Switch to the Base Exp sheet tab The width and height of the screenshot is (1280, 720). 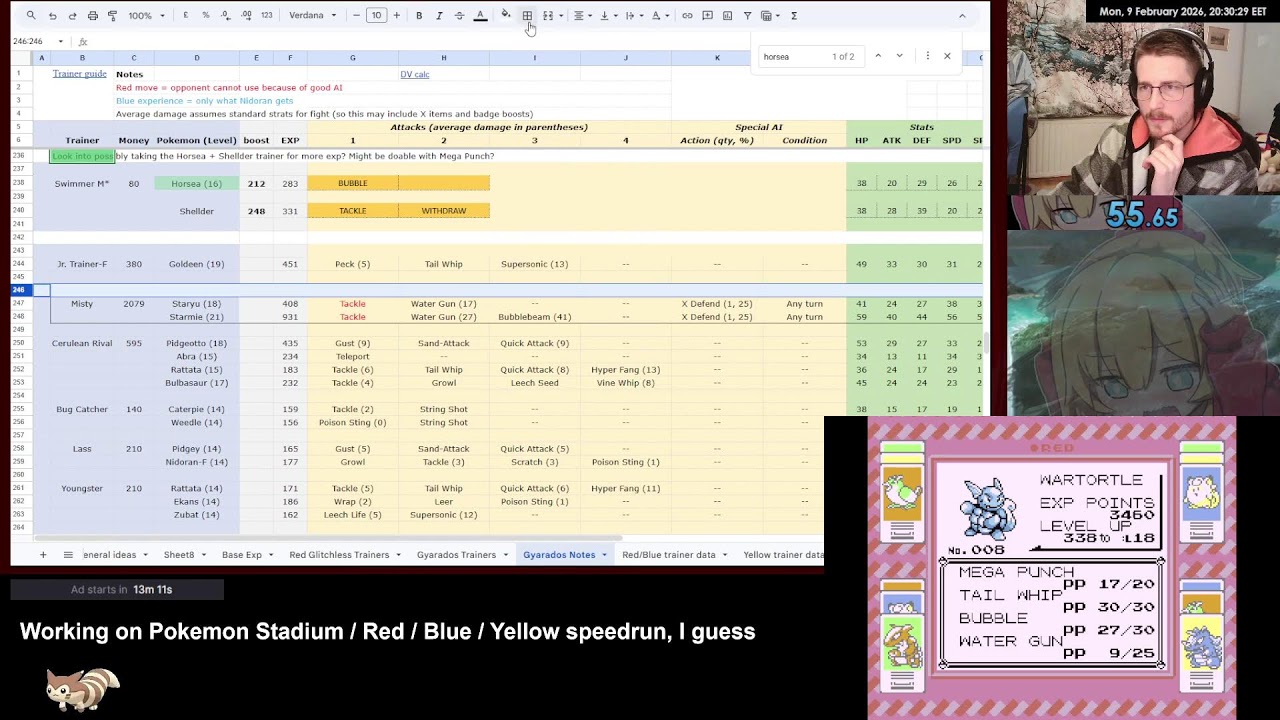point(241,555)
